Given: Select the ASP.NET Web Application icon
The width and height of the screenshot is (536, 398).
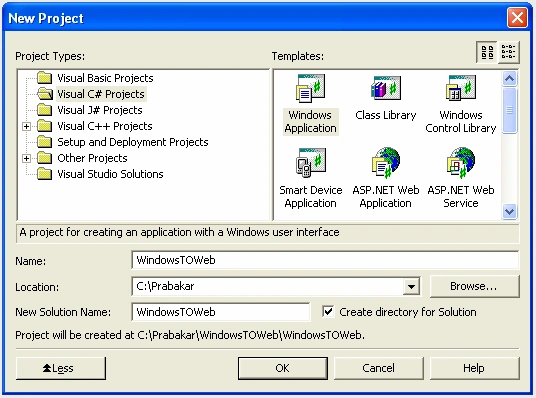Looking at the screenshot, I should click(386, 163).
